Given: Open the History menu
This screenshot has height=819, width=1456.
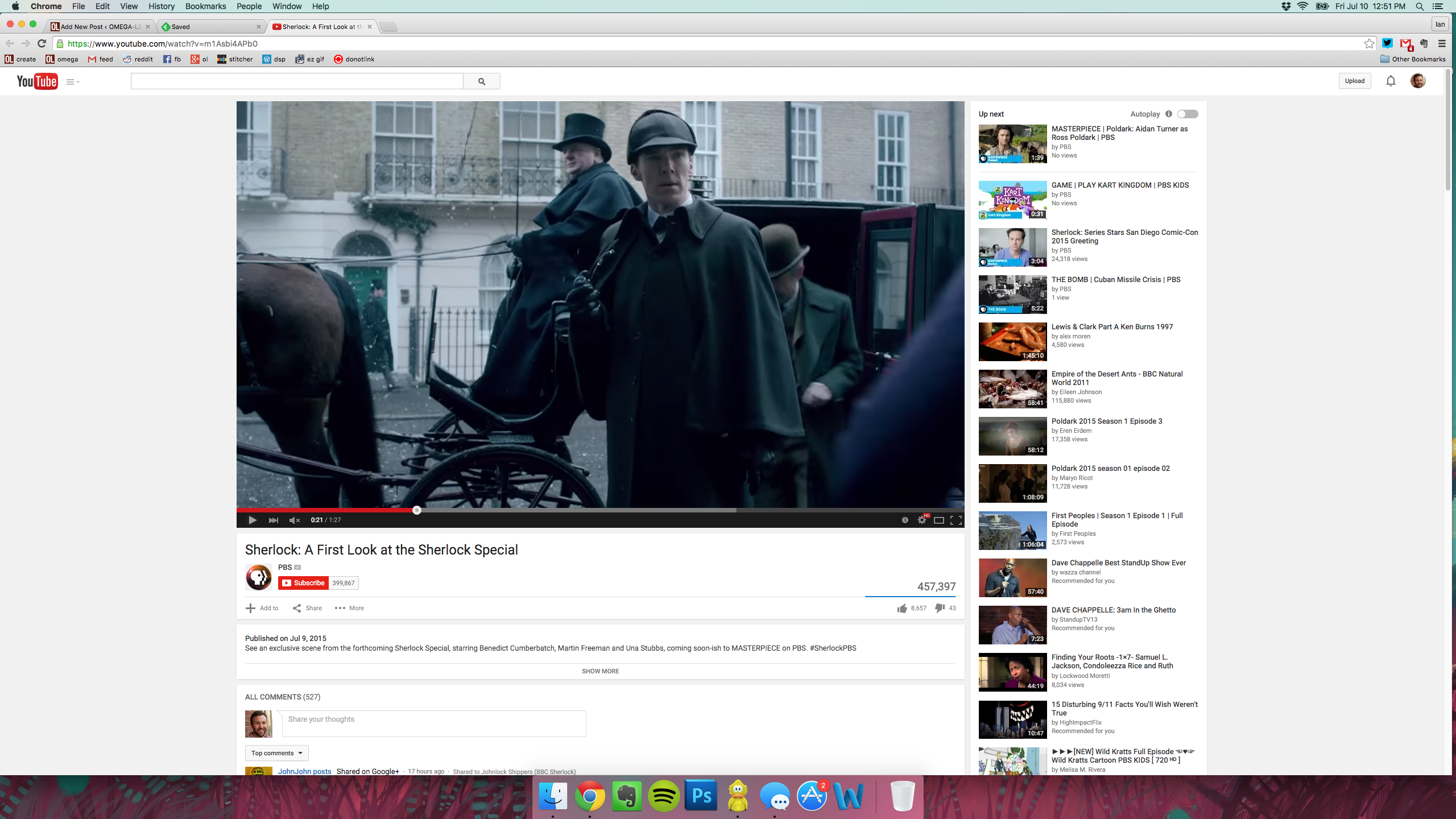Looking at the screenshot, I should 162,6.
